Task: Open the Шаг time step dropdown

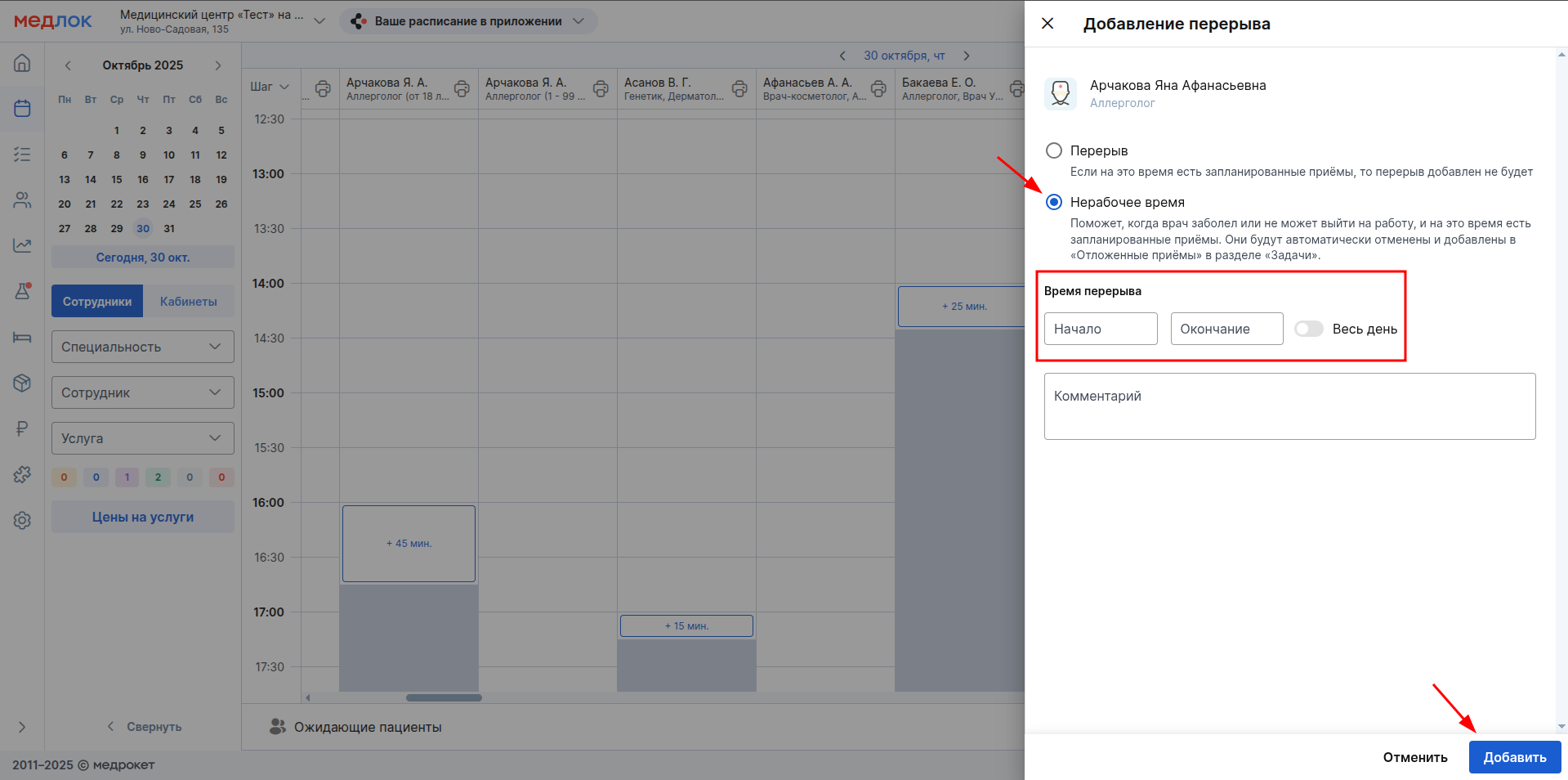Action: (x=270, y=87)
